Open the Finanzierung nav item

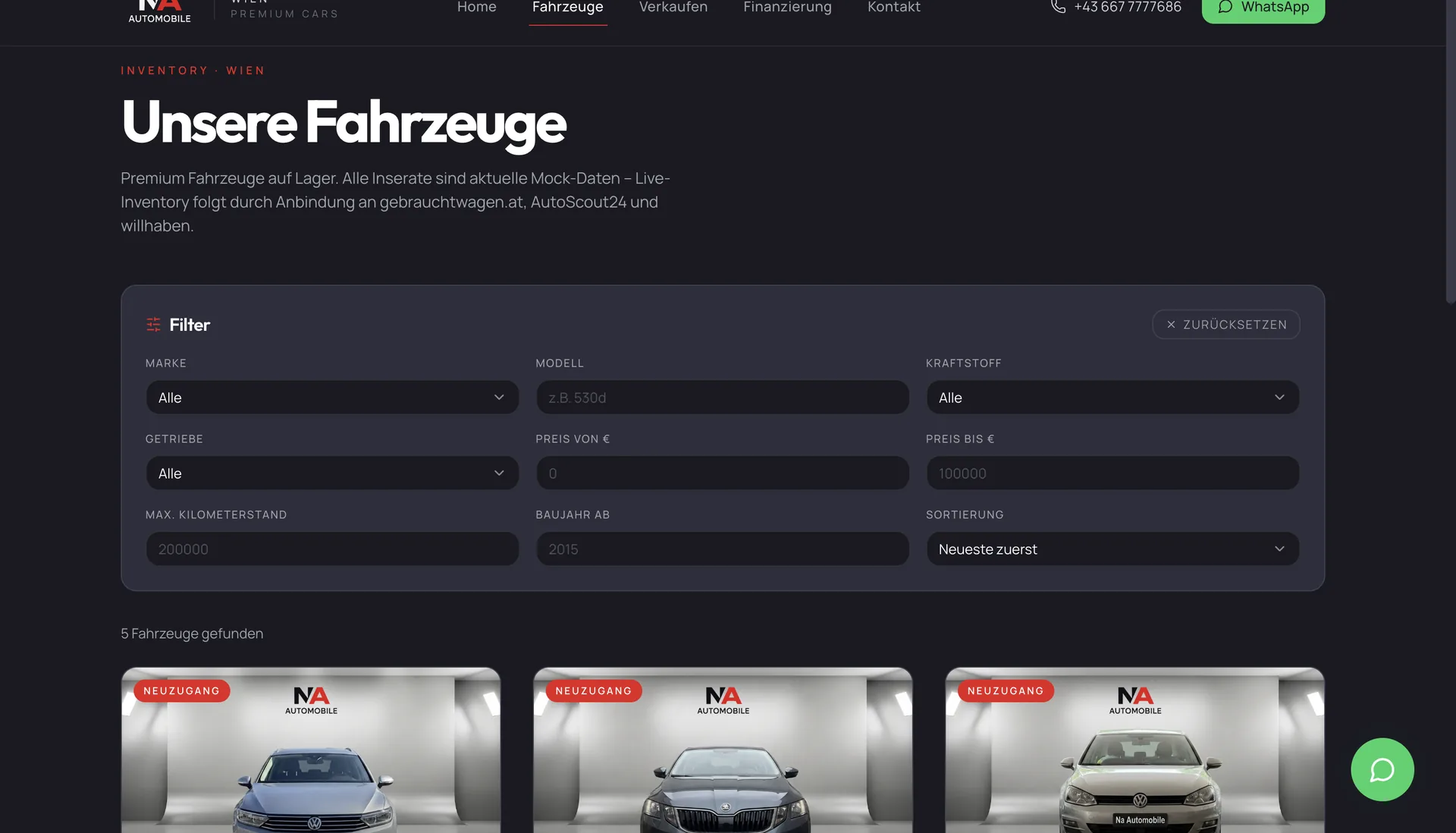(787, 8)
